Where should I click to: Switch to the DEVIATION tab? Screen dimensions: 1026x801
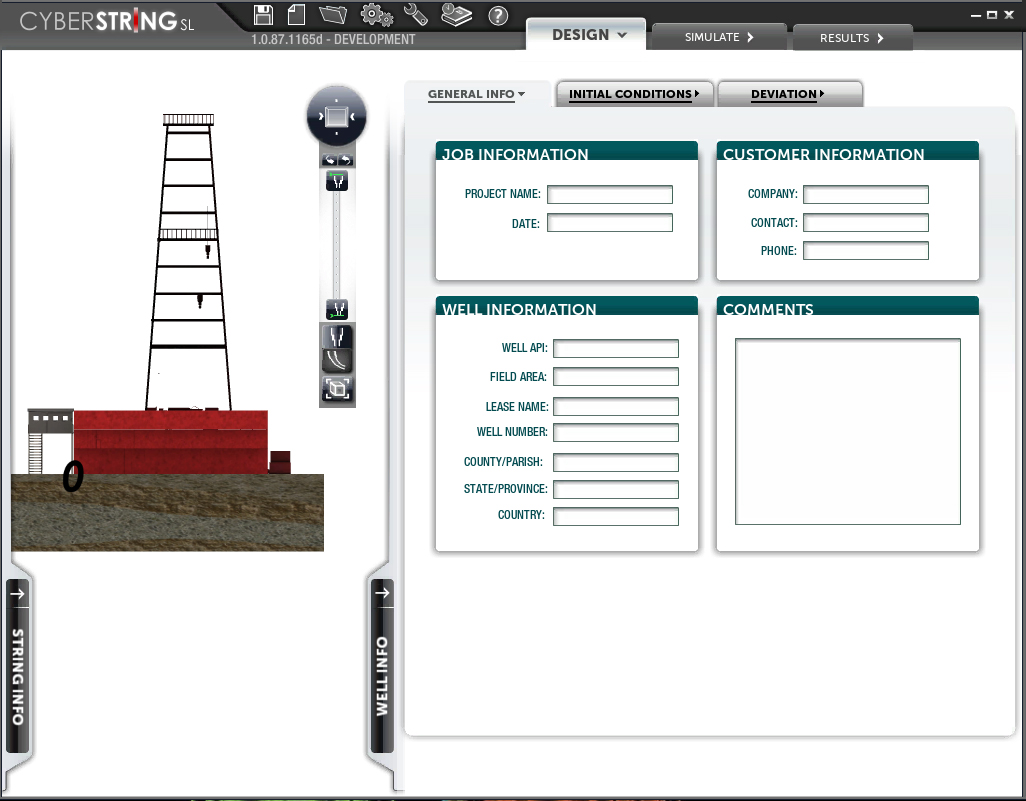pos(788,94)
